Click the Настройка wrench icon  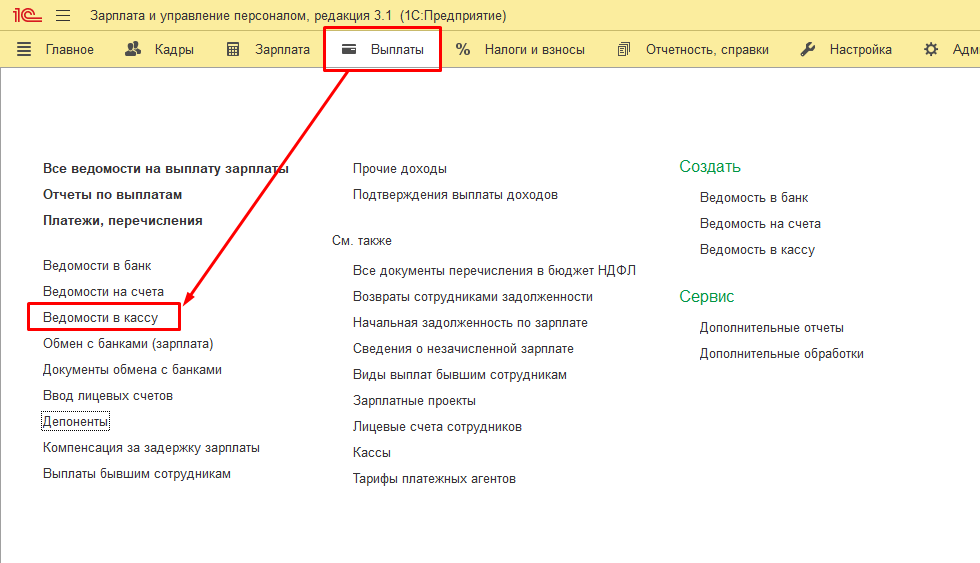[808, 49]
